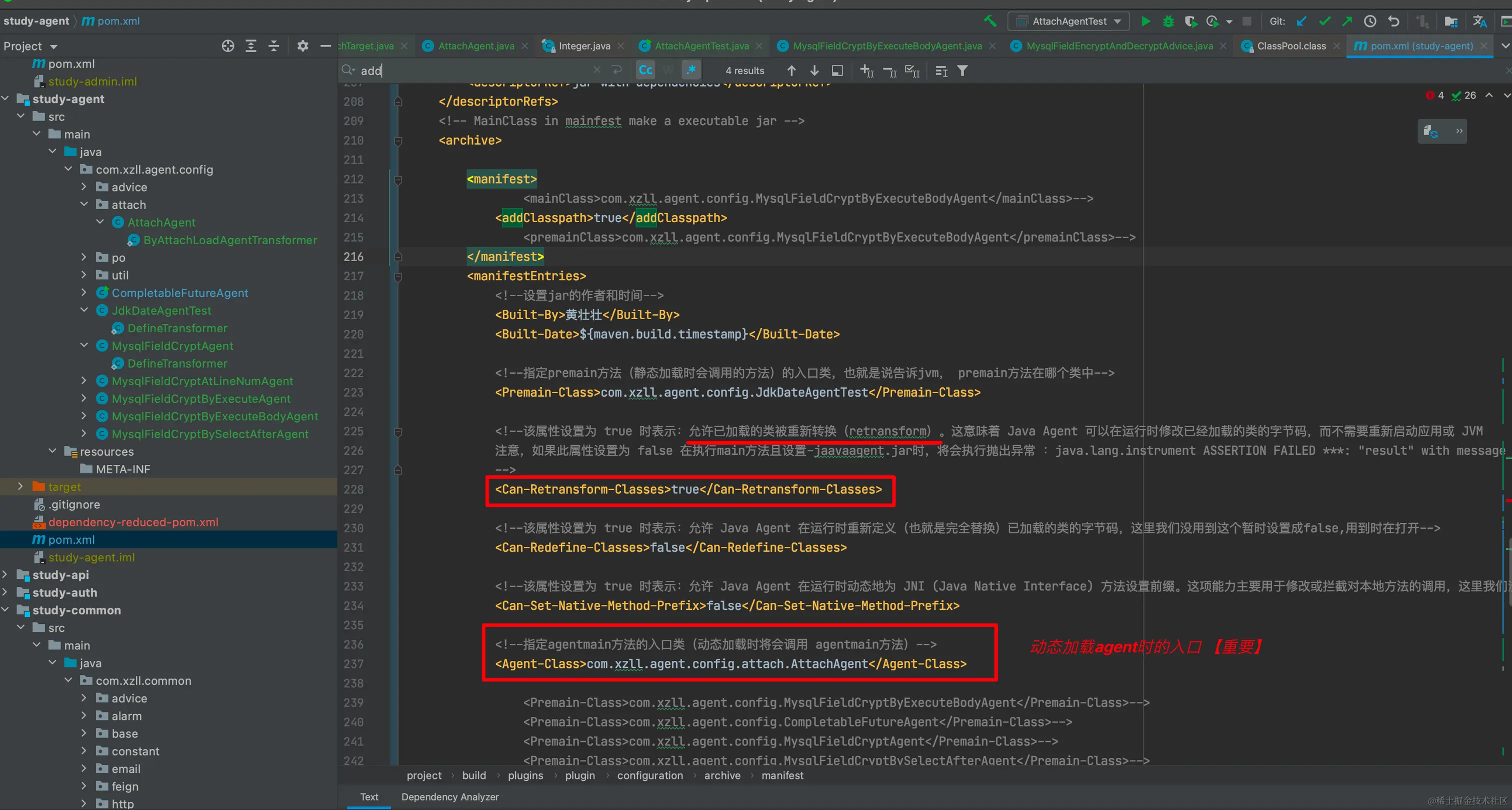This screenshot has width=1512, height=810.
Task: Click the Git push arrow icon
Action: click(x=1347, y=22)
